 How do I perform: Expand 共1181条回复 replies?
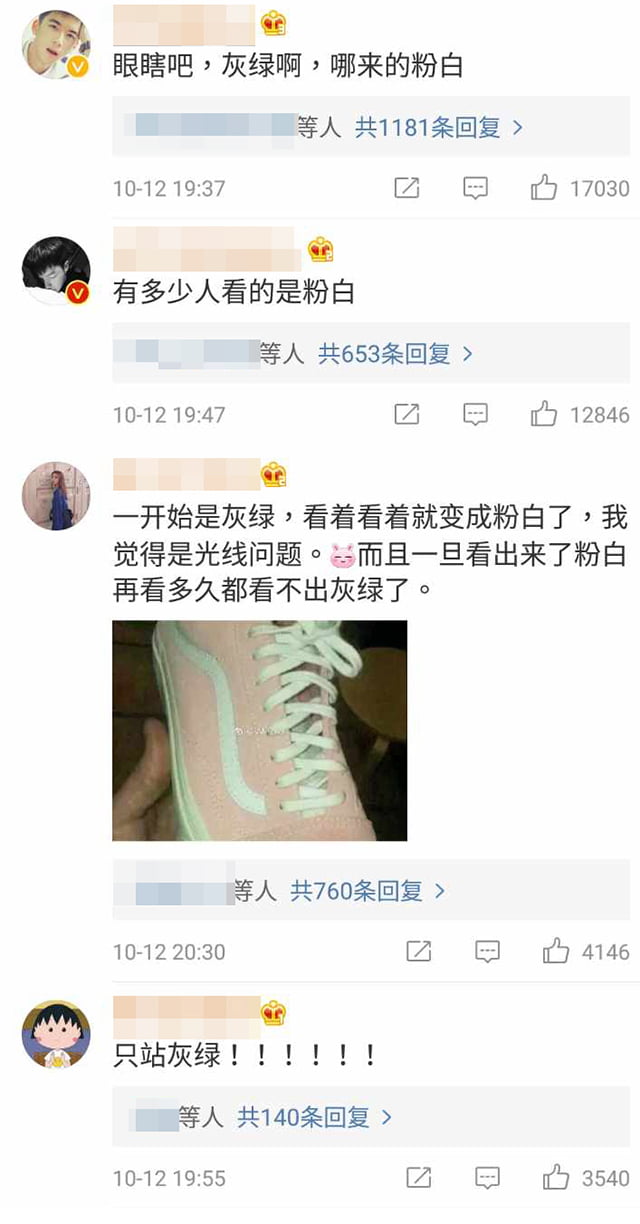tap(439, 128)
